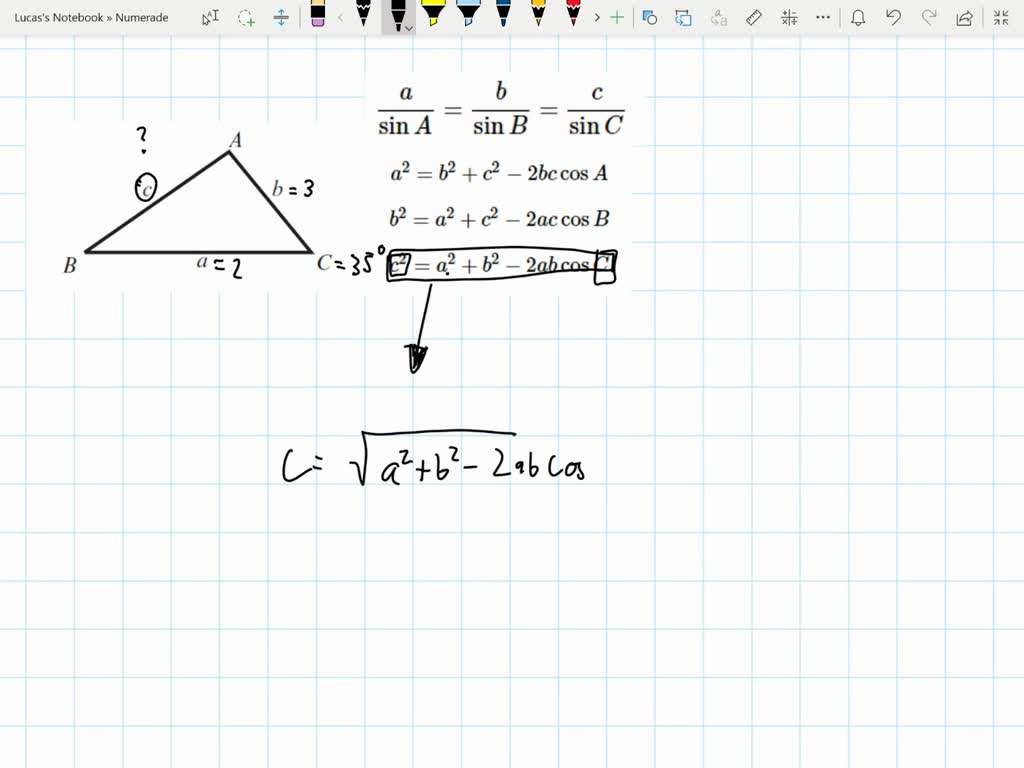Select the Text/Type tool
The height and width of the screenshot is (768, 1024).
(x=210, y=17)
